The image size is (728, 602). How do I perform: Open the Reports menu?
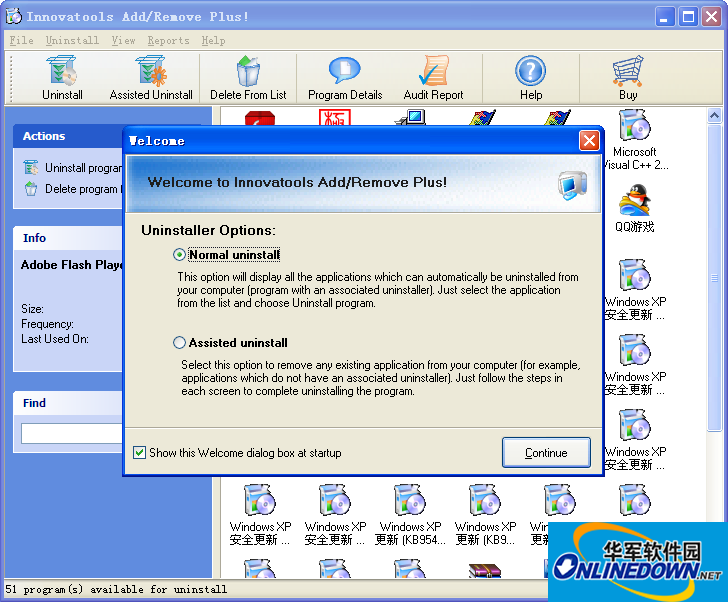click(x=168, y=40)
